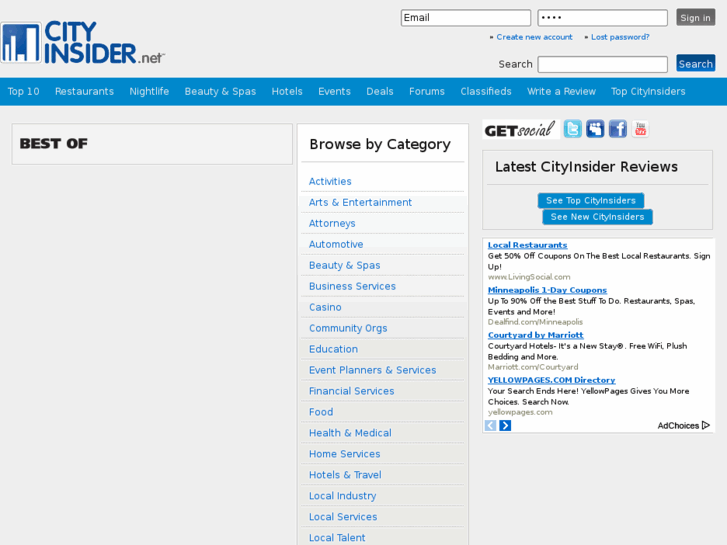Open the Automotive category
The height and width of the screenshot is (545, 727).
click(336, 244)
